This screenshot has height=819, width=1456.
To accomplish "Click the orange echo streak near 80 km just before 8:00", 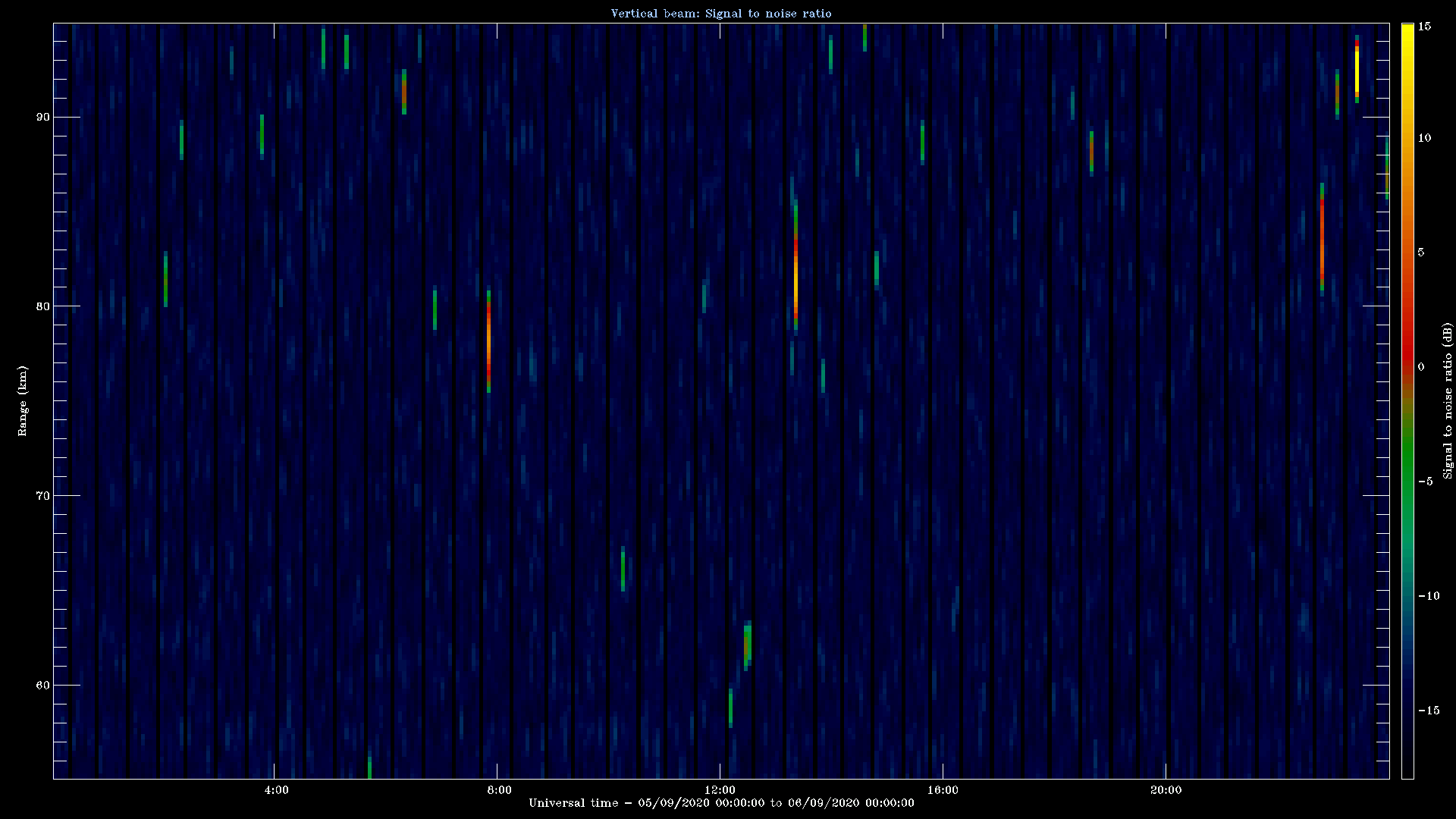I will [488, 341].
